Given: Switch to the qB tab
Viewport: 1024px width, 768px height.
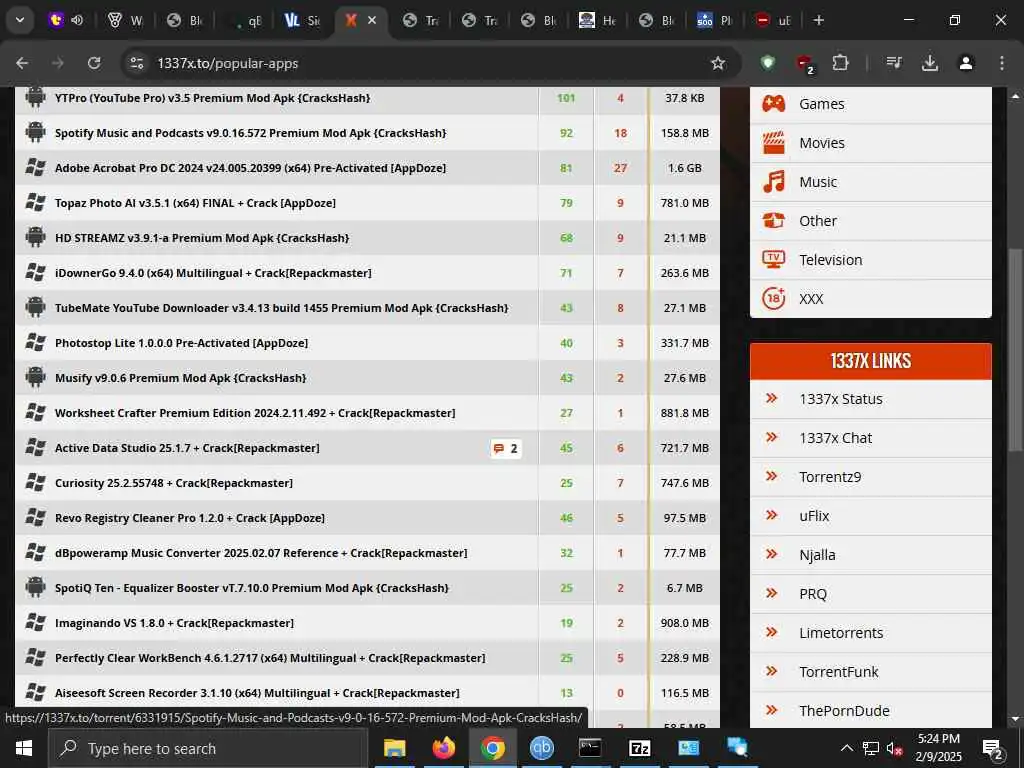Looking at the screenshot, I should pyautogui.click(x=248, y=20).
